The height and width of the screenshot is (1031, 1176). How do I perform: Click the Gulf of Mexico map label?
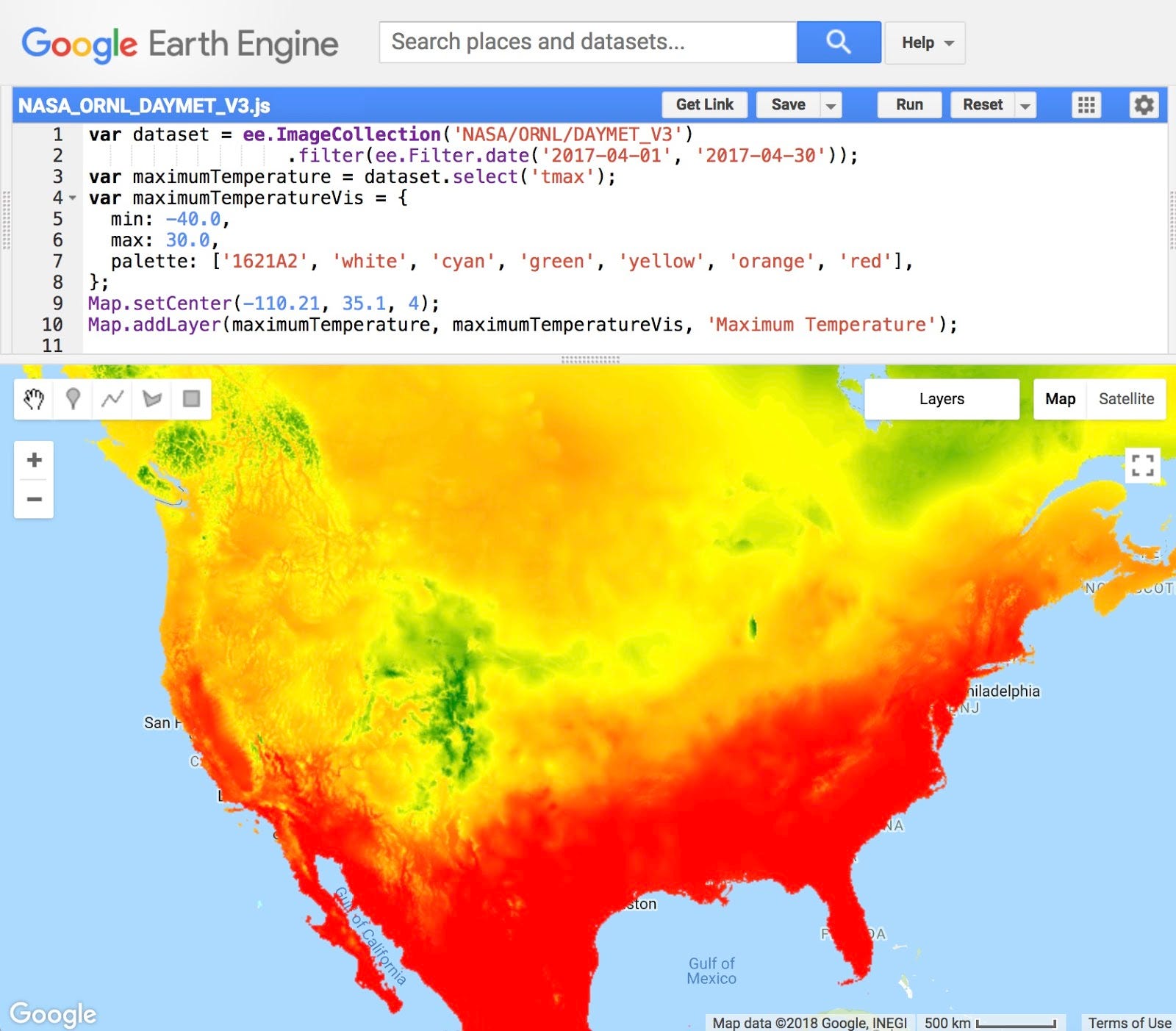pos(711,971)
